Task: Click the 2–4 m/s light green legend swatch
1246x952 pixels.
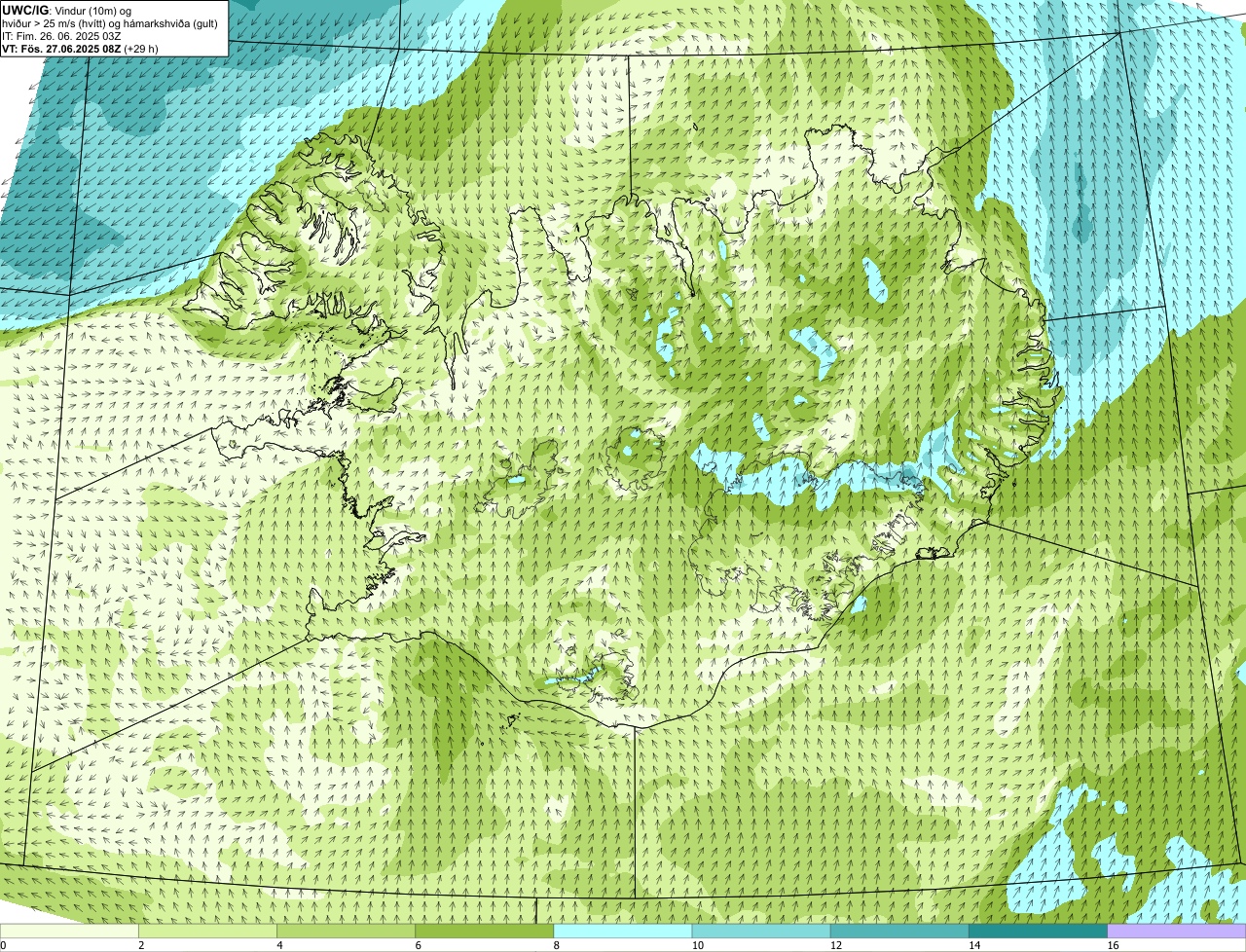Action: (208, 932)
